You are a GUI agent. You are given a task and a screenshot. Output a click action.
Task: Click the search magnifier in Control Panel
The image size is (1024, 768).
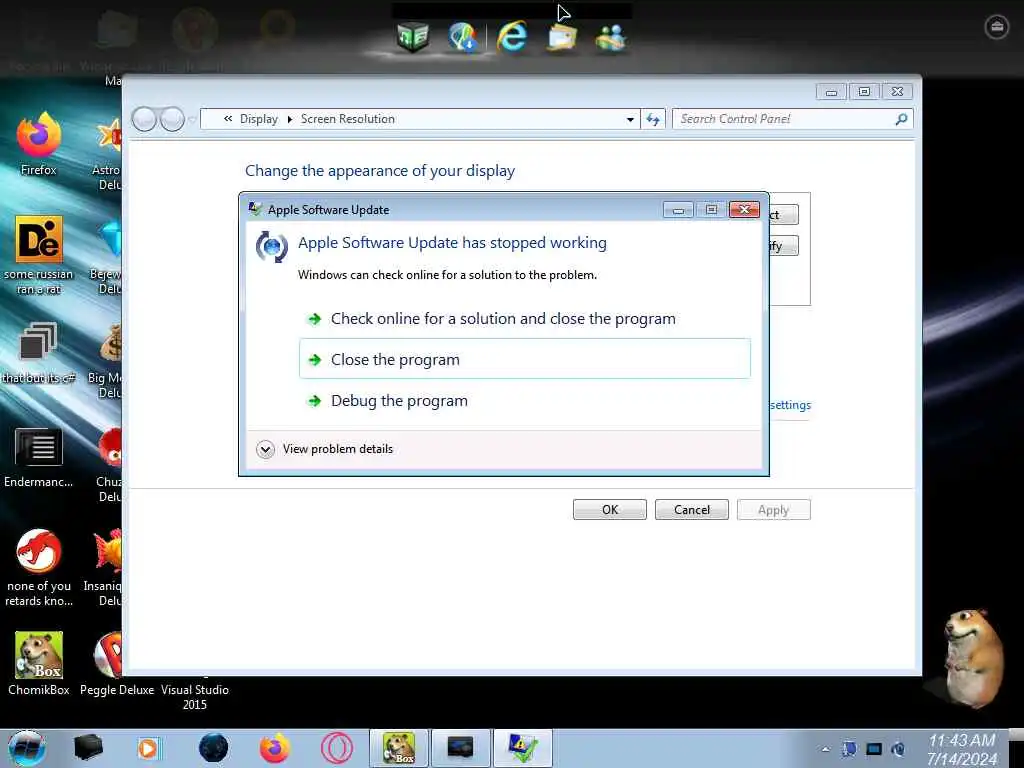901,119
